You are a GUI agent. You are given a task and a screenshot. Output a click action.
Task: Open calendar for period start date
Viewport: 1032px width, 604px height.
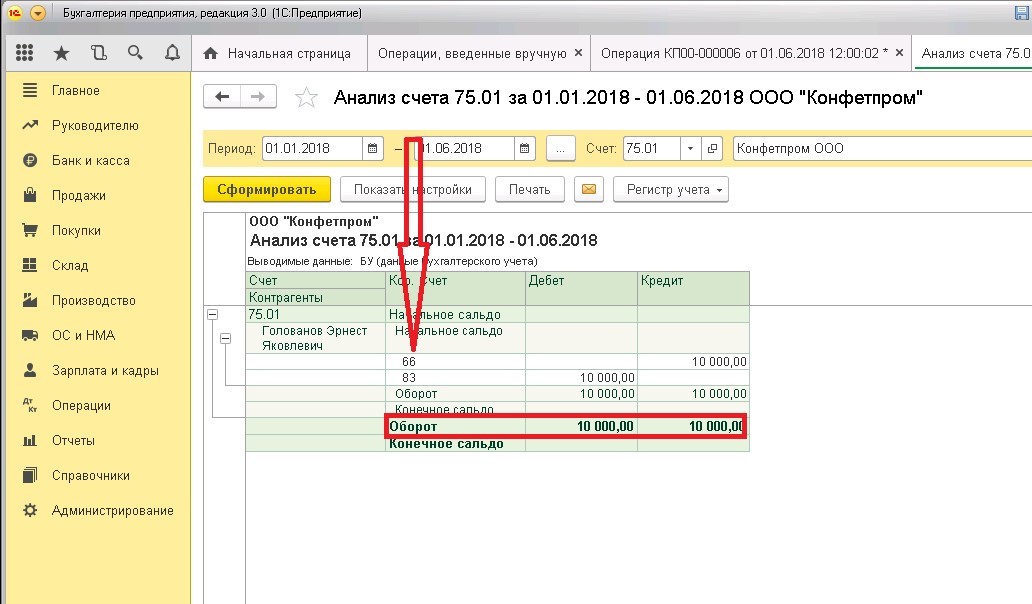click(372, 148)
